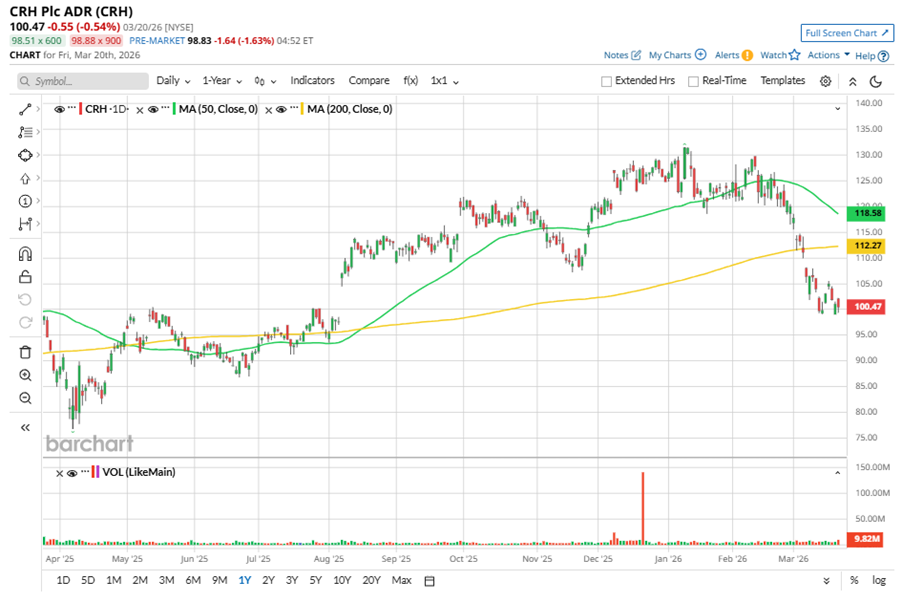The height and width of the screenshot is (602, 902).
Task: Click the MA 200 yellow color swatch
Action: coord(302,109)
